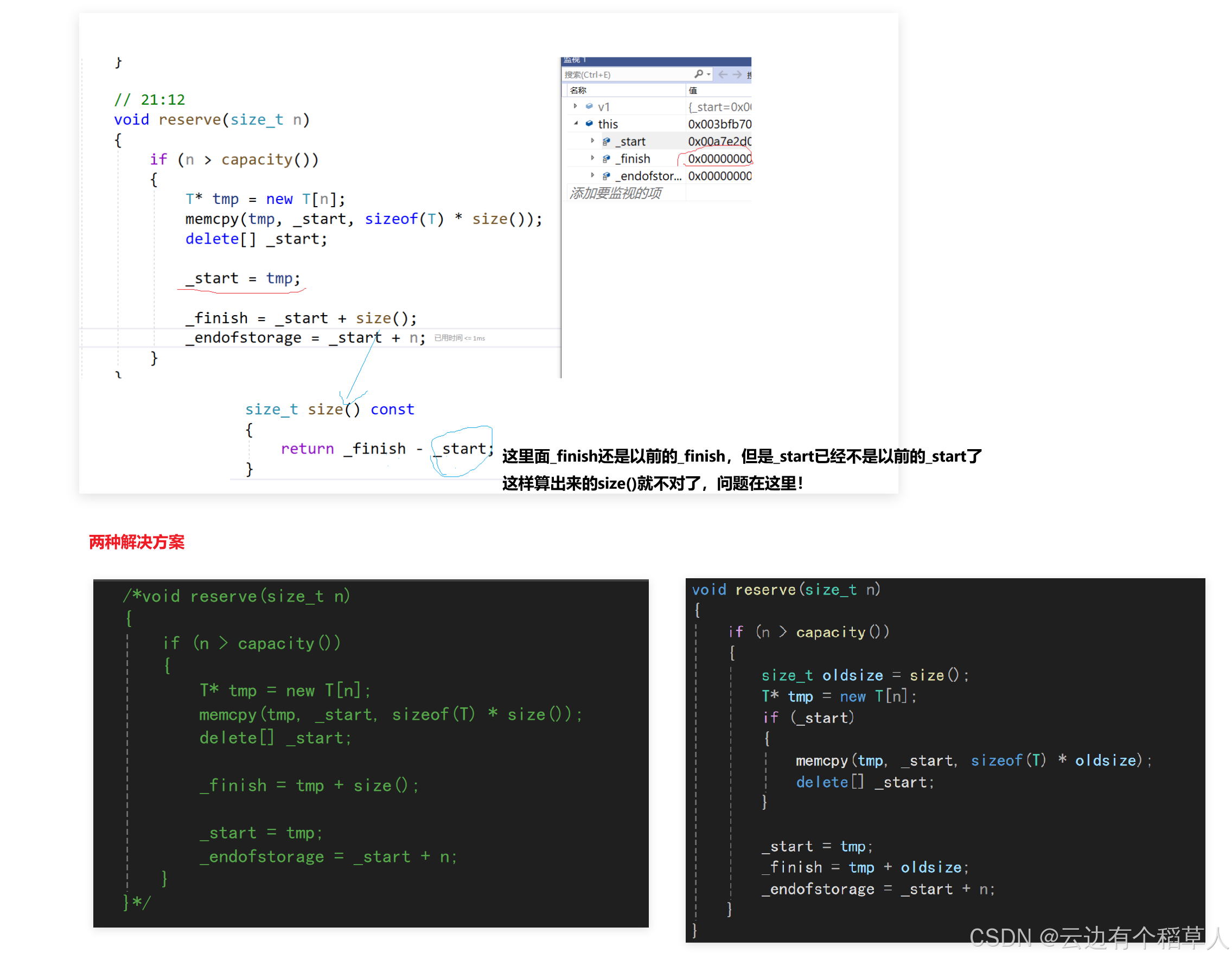Click the v1 variable cube icon
This screenshot has height=959, width=1232.
pyautogui.click(x=589, y=106)
